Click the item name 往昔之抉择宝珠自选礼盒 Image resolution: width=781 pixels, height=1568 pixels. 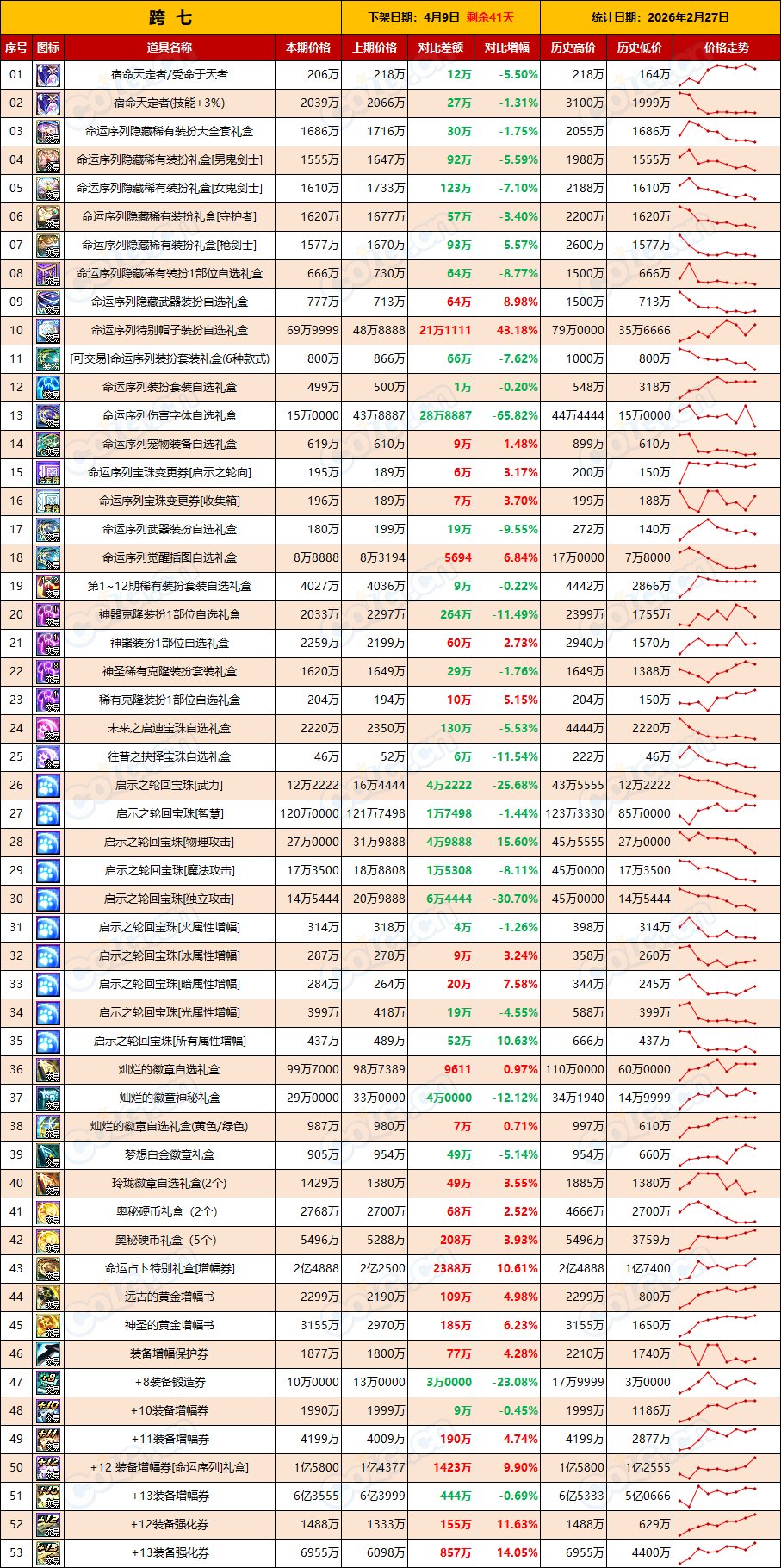(x=170, y=757)
